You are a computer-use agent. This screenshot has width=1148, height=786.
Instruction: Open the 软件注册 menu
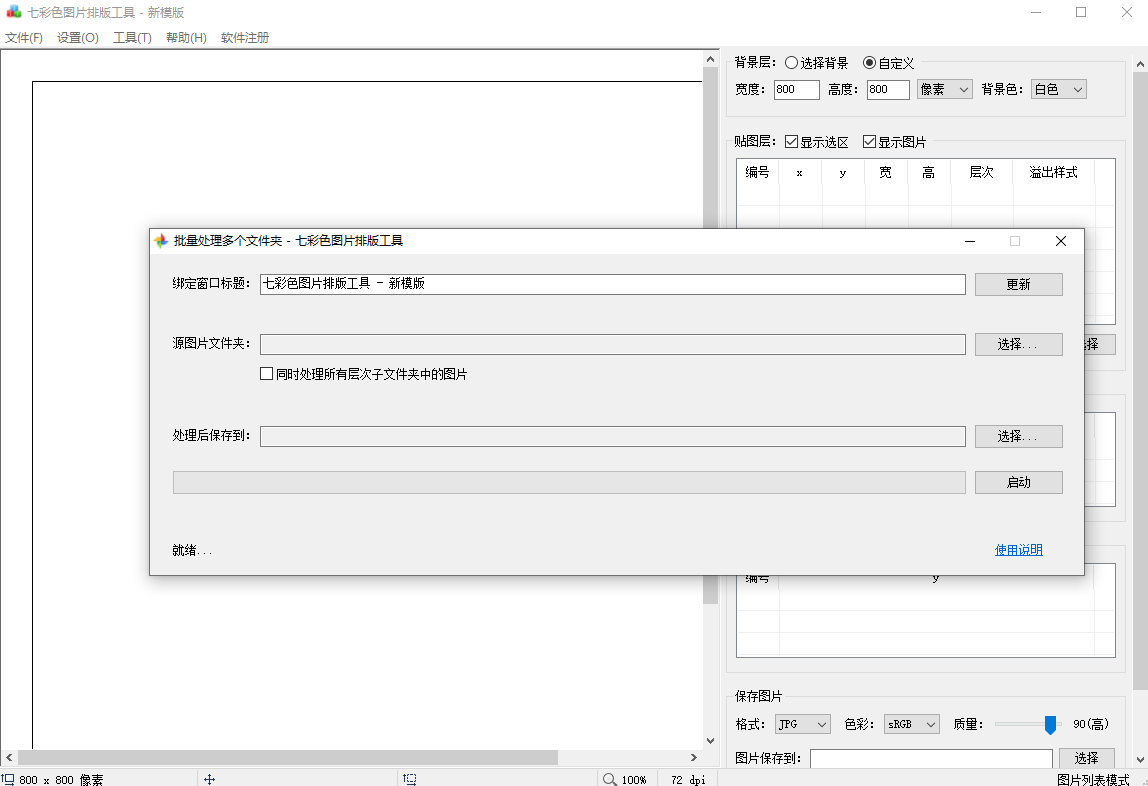pos(244,37)
